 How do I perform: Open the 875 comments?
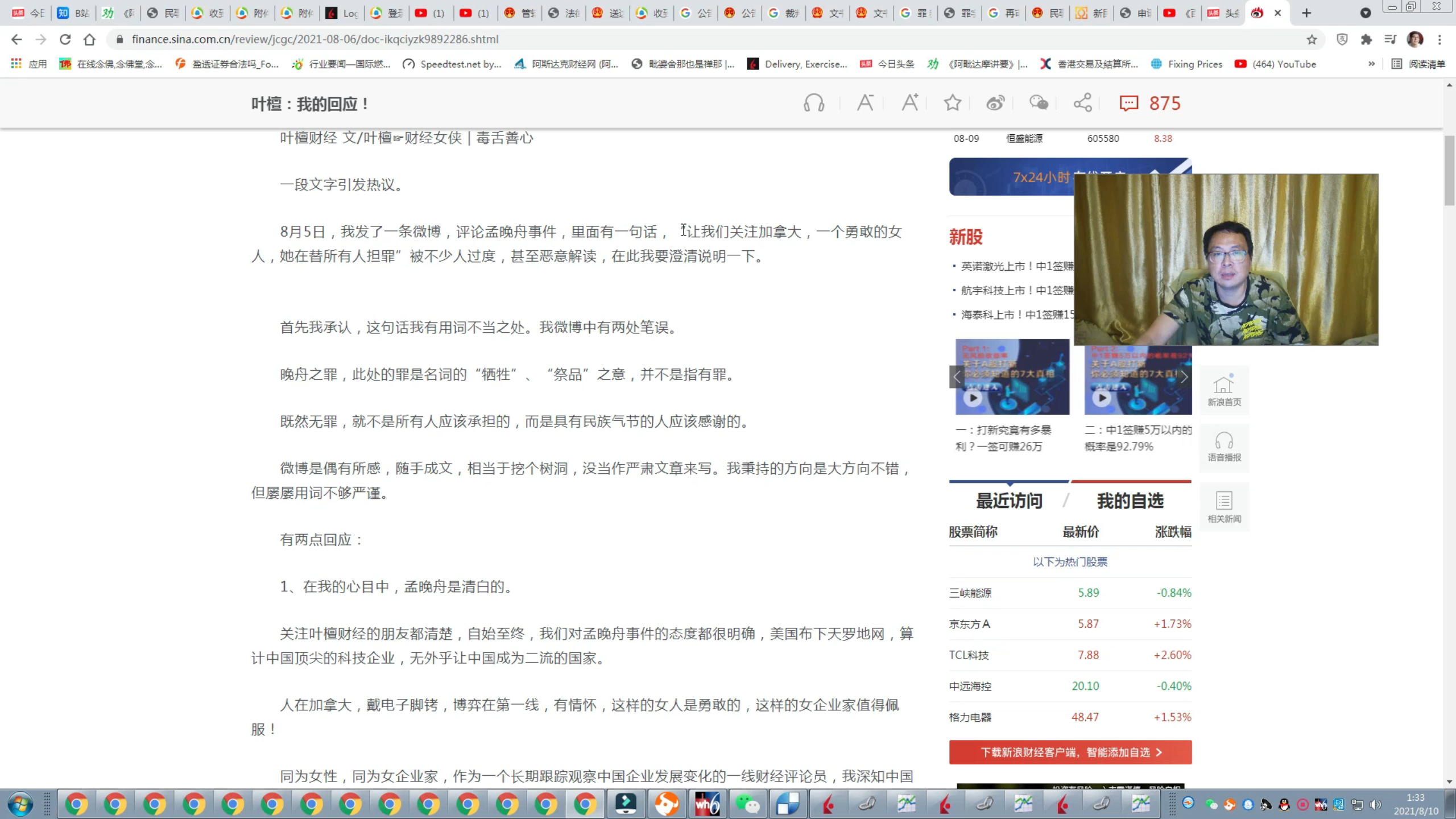click(x=1150, y=103)
